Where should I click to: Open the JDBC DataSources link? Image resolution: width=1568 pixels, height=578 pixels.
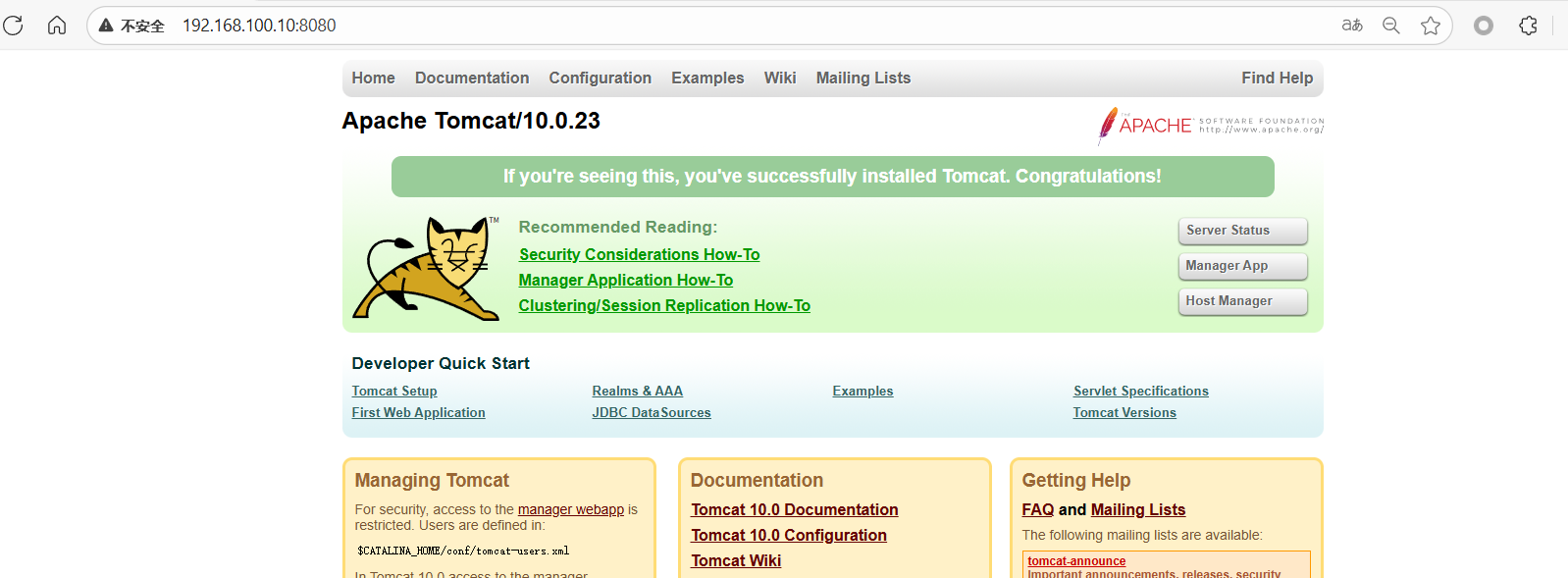click(652, 412)
